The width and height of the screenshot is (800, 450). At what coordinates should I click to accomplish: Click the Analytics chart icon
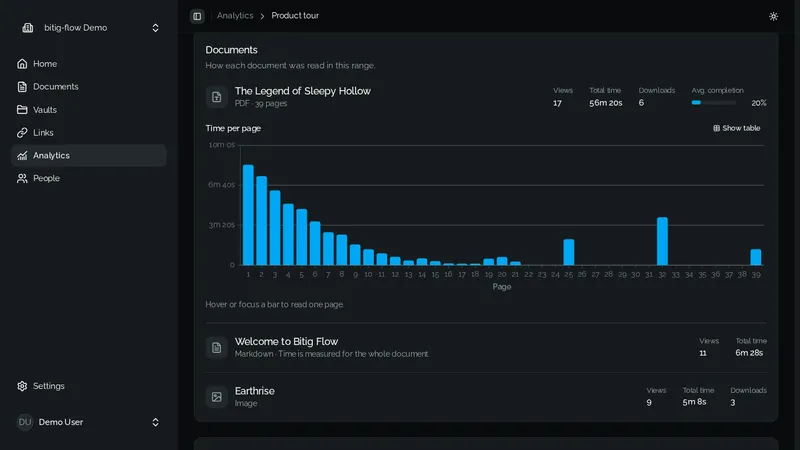tap(22, 156)
